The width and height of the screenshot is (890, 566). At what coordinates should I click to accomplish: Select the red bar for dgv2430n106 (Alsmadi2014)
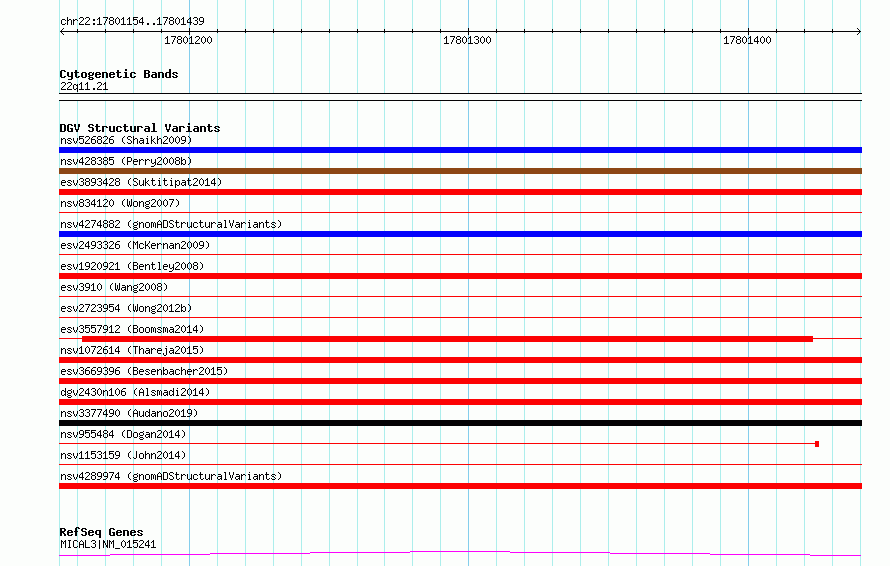click(460, 402)
